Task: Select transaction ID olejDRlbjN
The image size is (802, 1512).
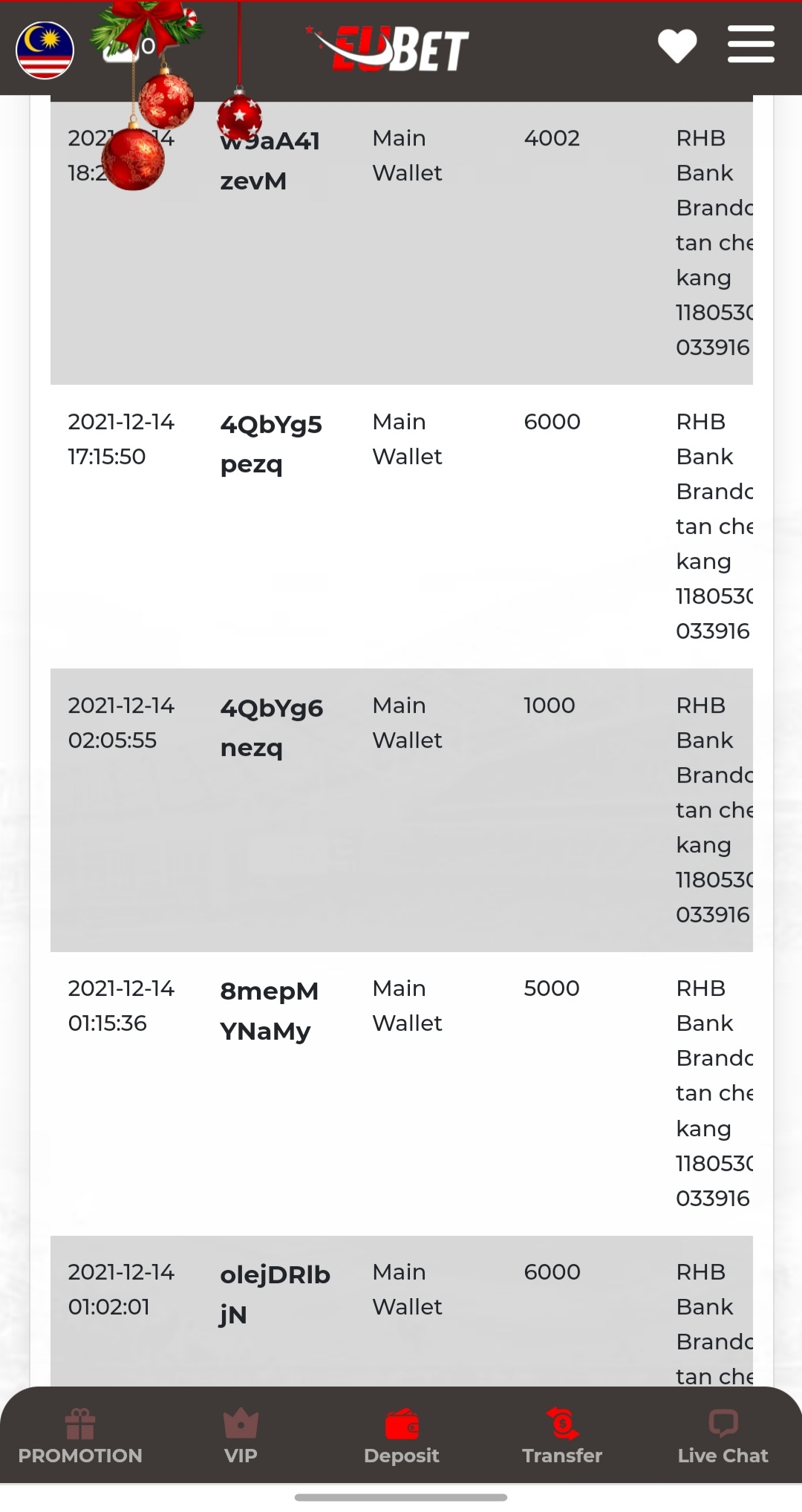Action: tap(274, 1294)
